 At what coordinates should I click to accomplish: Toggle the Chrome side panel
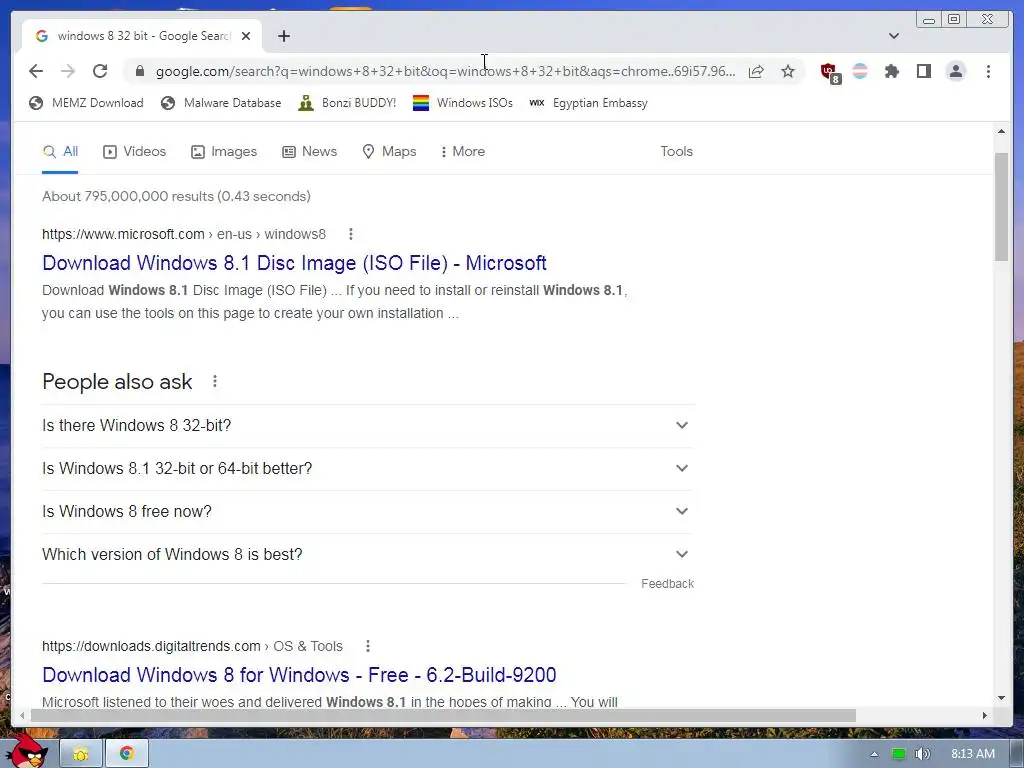(x=923, y=71)
